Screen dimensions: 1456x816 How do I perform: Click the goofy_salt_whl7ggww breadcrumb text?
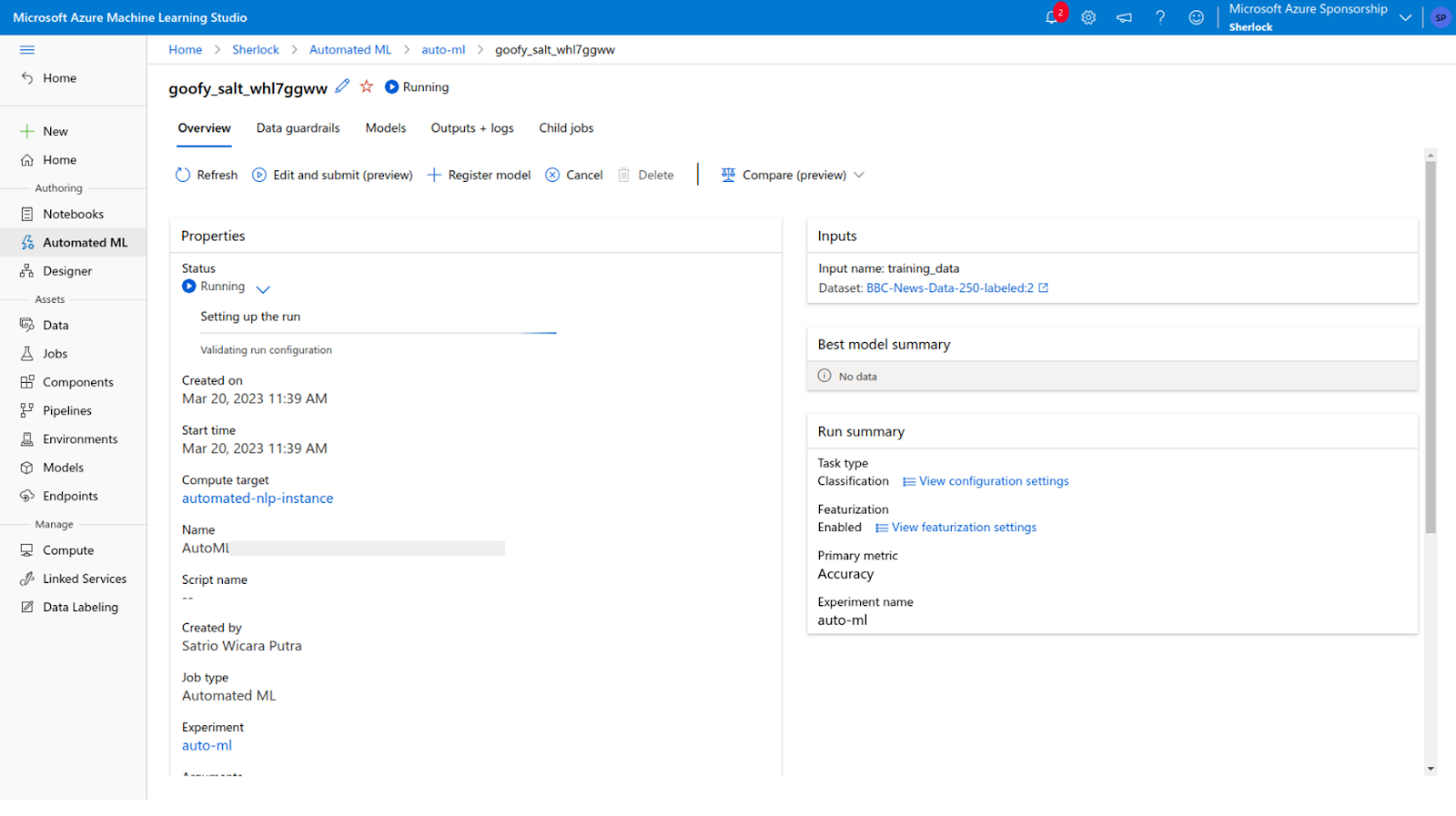pyautogui.click(x=555, y=50)
